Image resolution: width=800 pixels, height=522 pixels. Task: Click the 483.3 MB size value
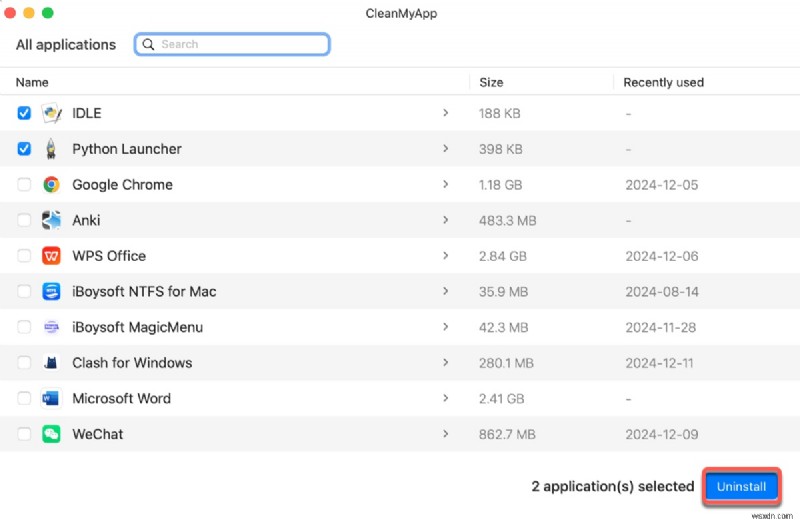coord(507,220)
